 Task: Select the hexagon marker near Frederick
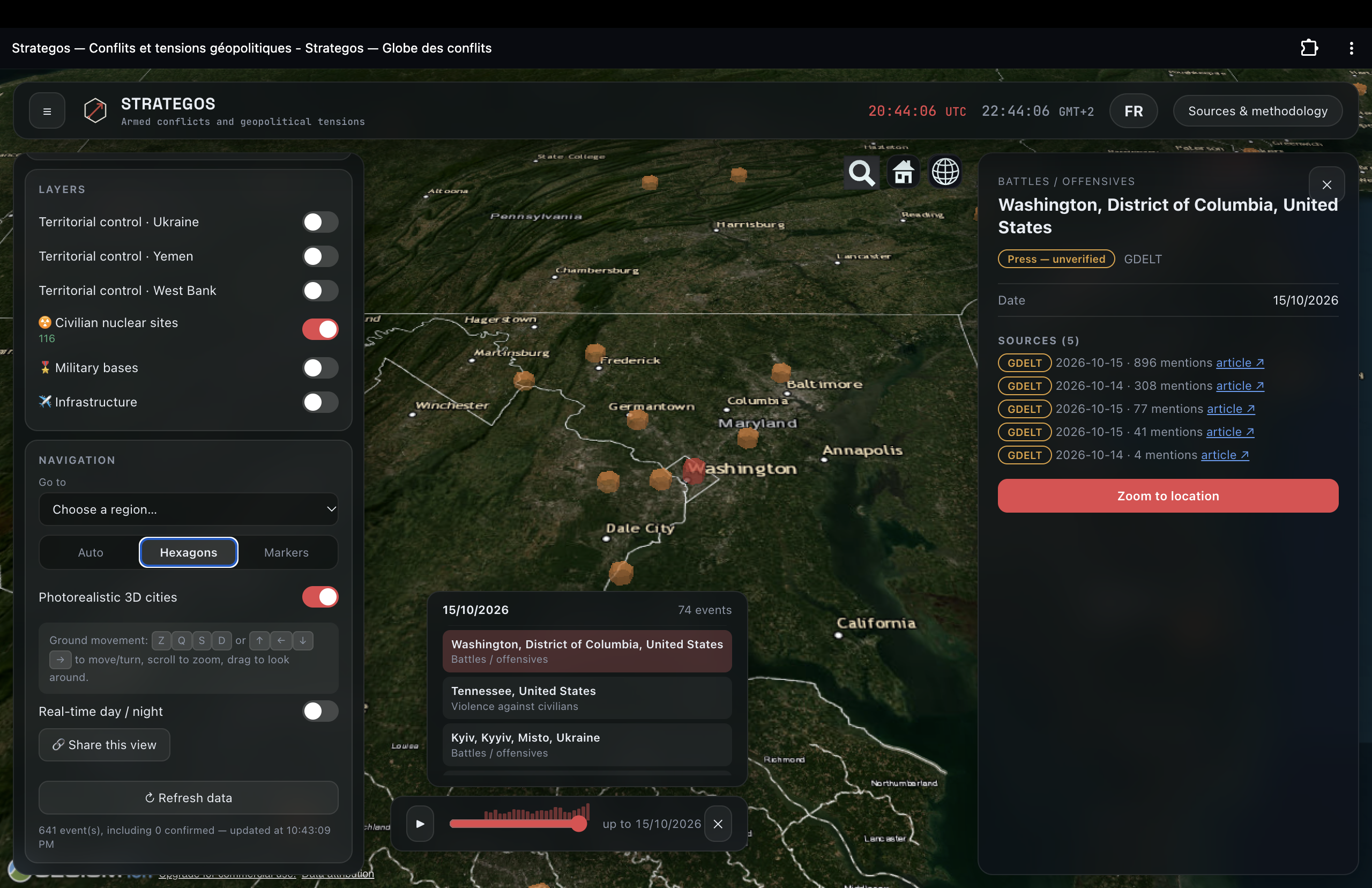click(x=595, y=353)
